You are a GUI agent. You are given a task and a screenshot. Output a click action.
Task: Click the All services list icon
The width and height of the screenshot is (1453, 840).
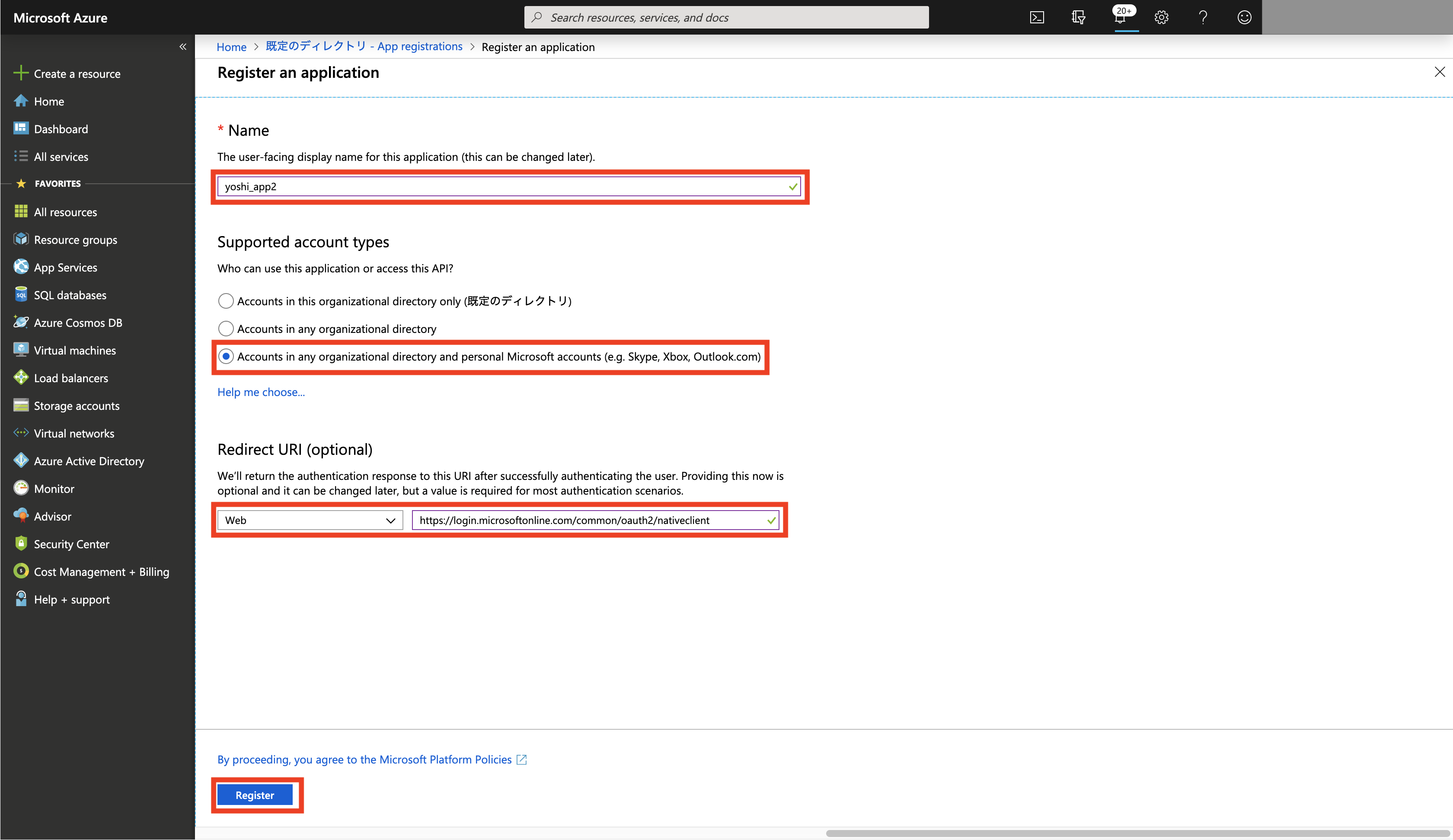[21, 156]
